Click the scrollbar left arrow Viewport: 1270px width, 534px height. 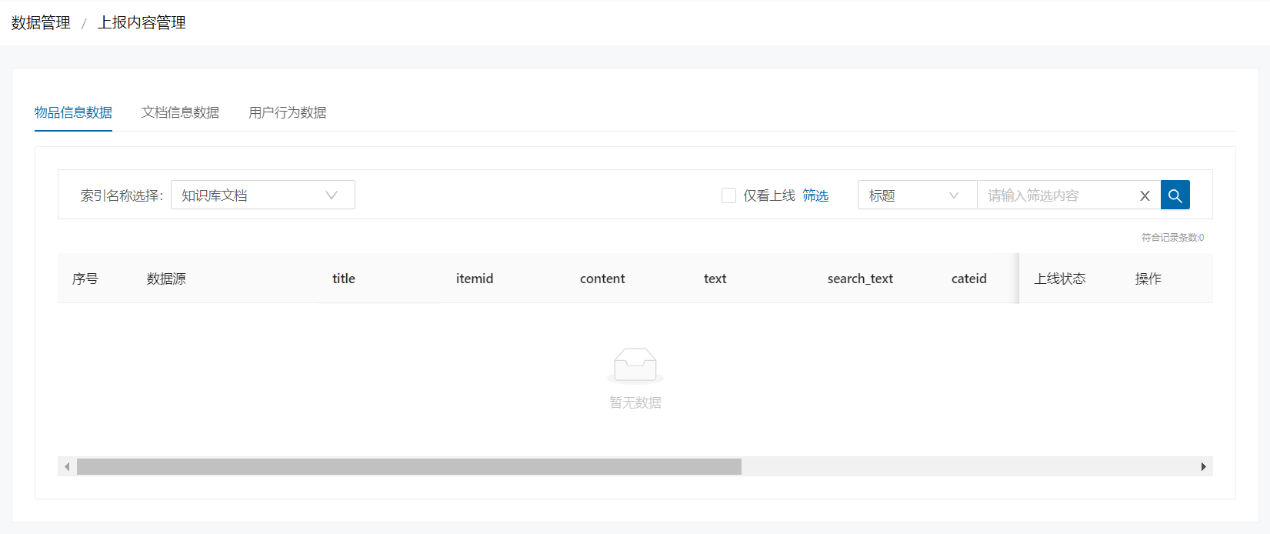coord(67,467)
